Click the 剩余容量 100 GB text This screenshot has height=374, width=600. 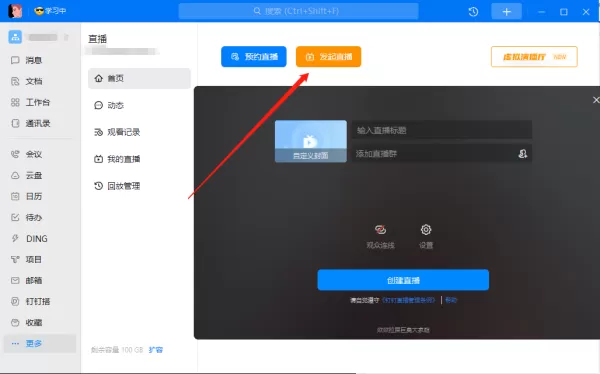tap(117, 350)
